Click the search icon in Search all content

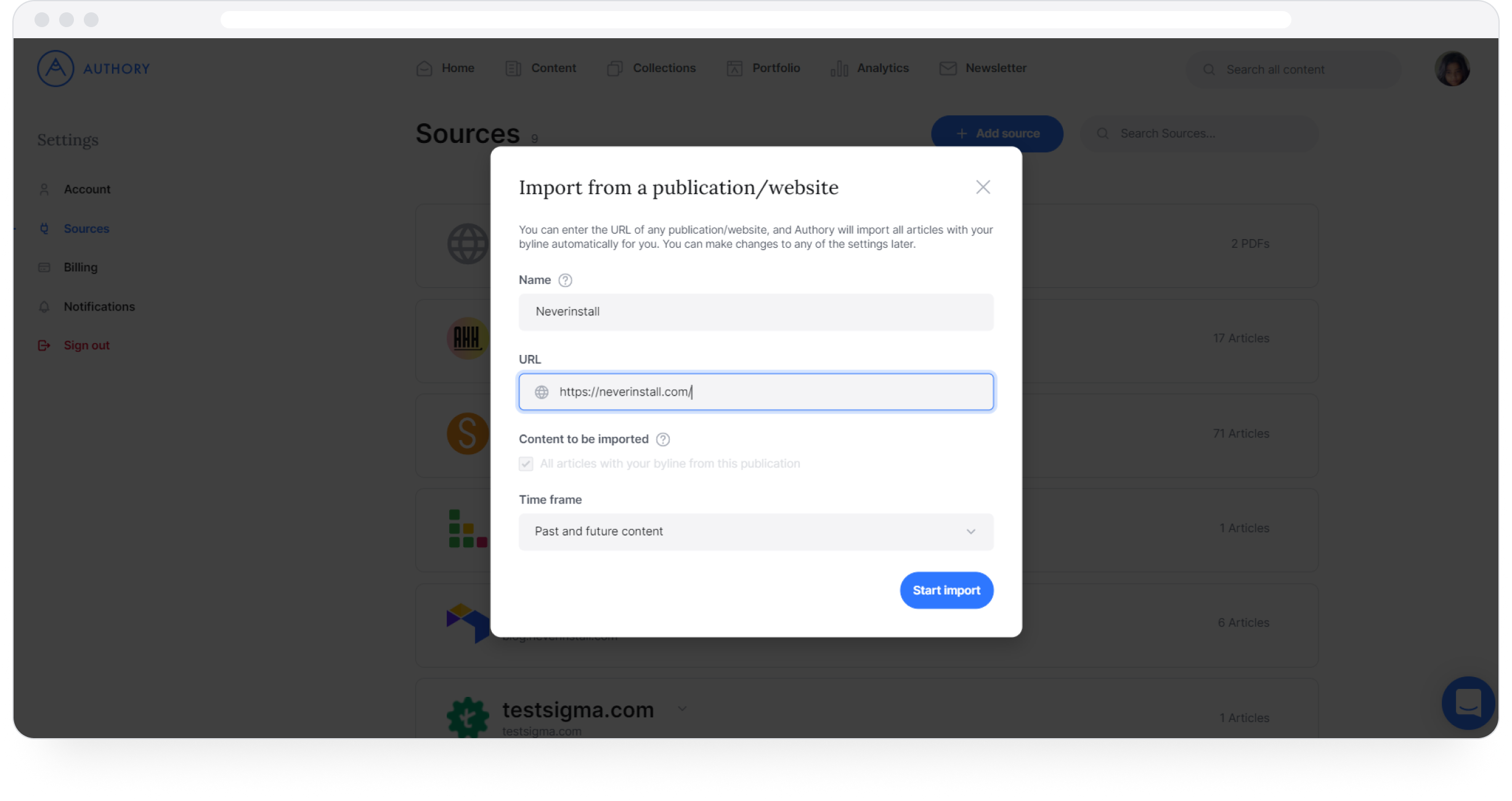point(1209,70)
